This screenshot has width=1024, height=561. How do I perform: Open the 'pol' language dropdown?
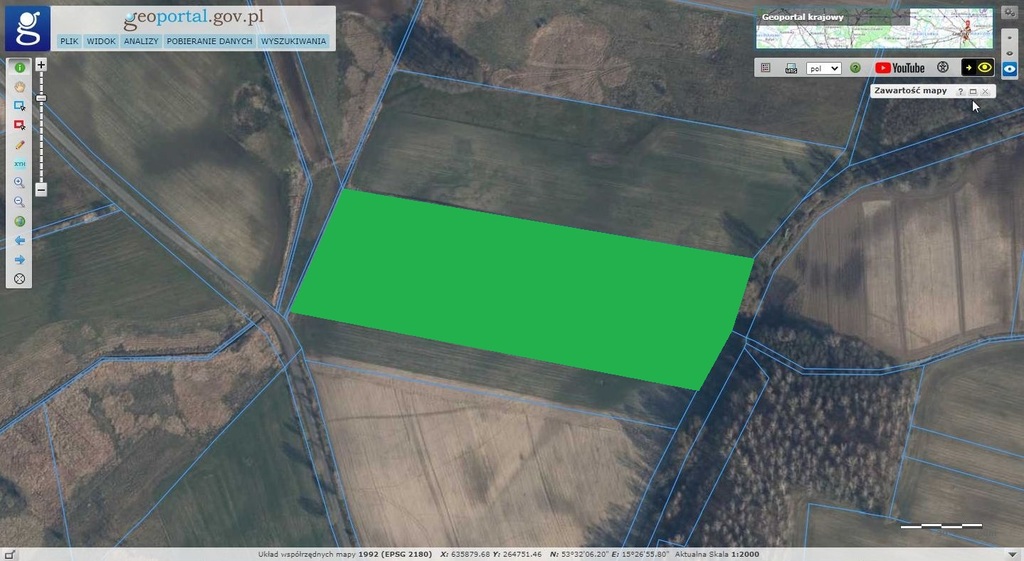(x=823, y=68)
